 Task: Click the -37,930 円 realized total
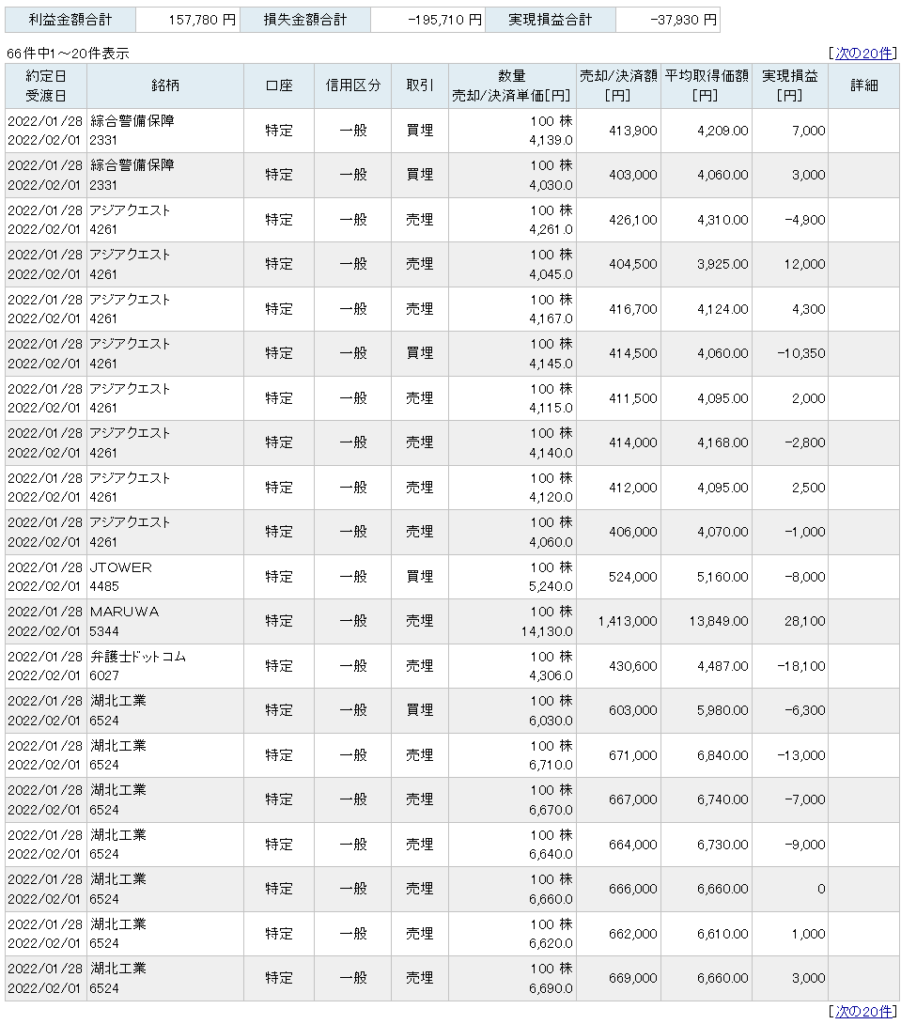667,20
